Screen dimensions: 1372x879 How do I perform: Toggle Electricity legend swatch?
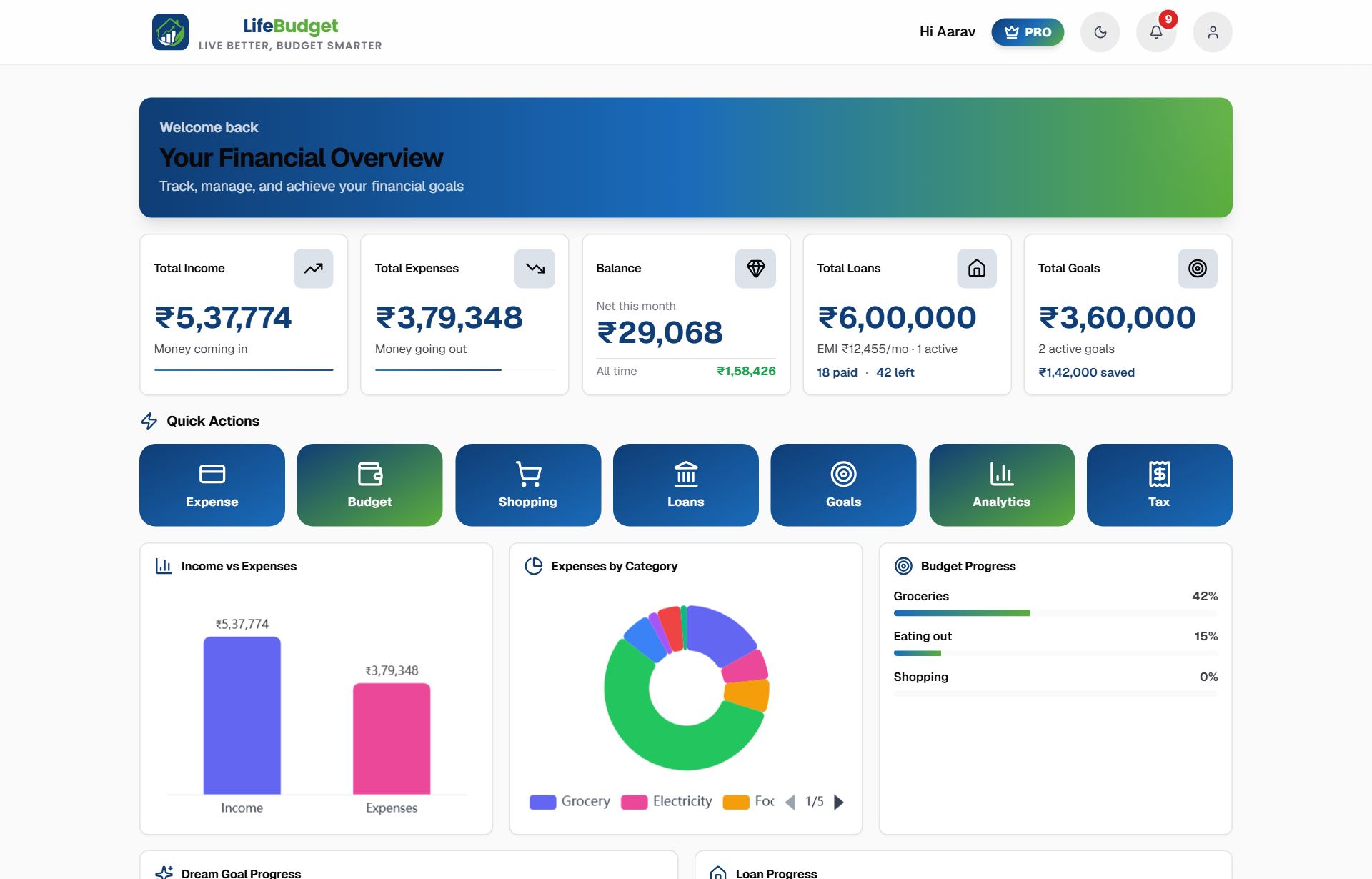[x=635, y=803]
